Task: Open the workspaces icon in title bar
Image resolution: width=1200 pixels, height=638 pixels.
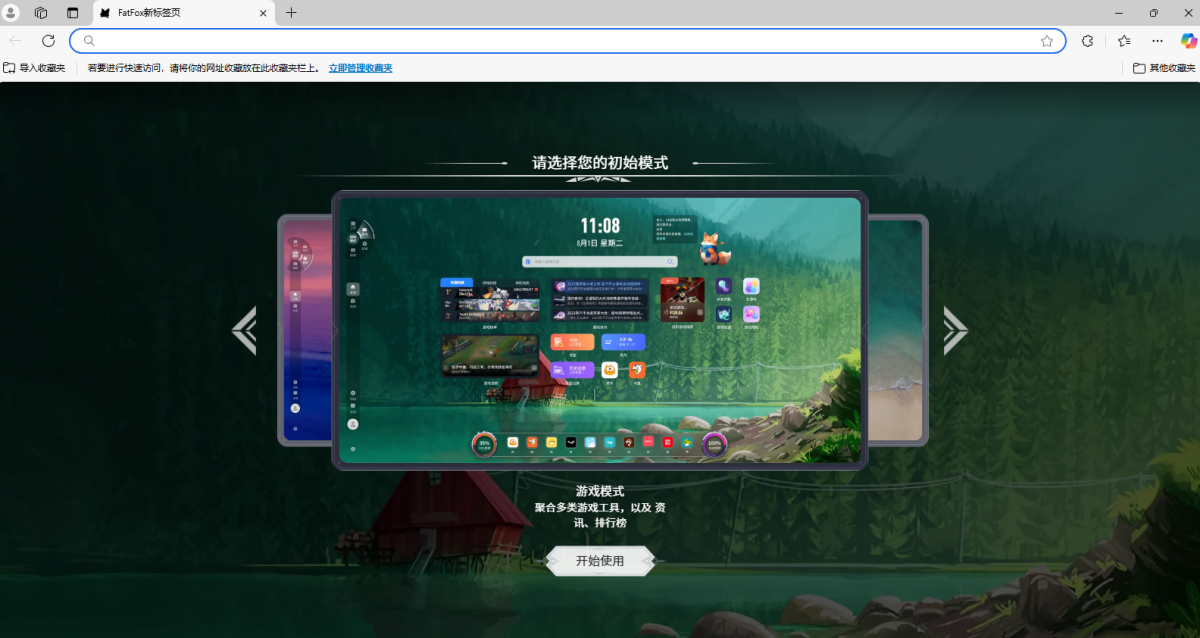Action: [41, 13]
